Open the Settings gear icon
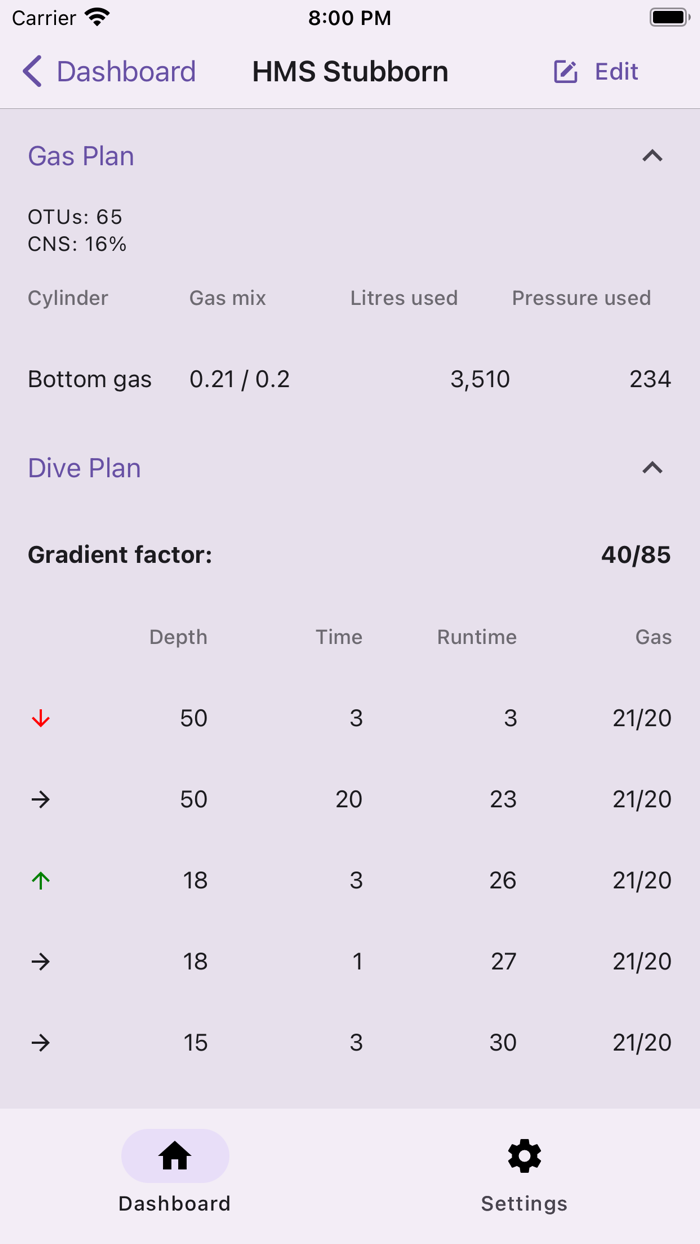The image size is (700, 1244). (x=524, y=1155)
